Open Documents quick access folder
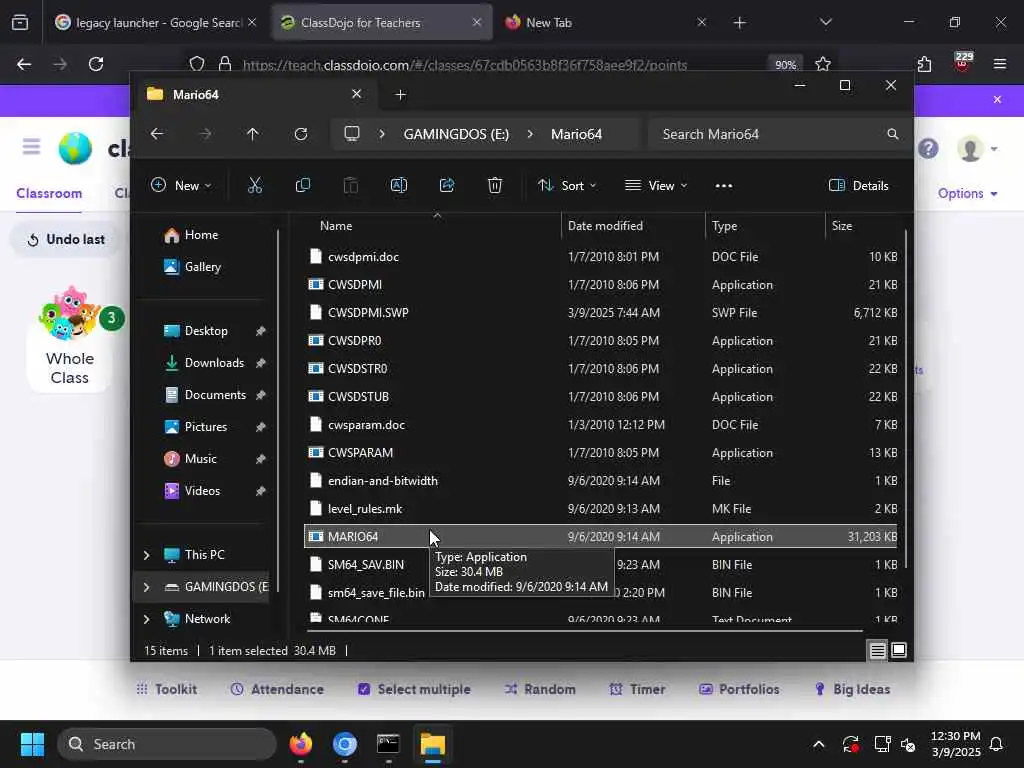This screenshot has width=1024, height=768. [215, 395]
